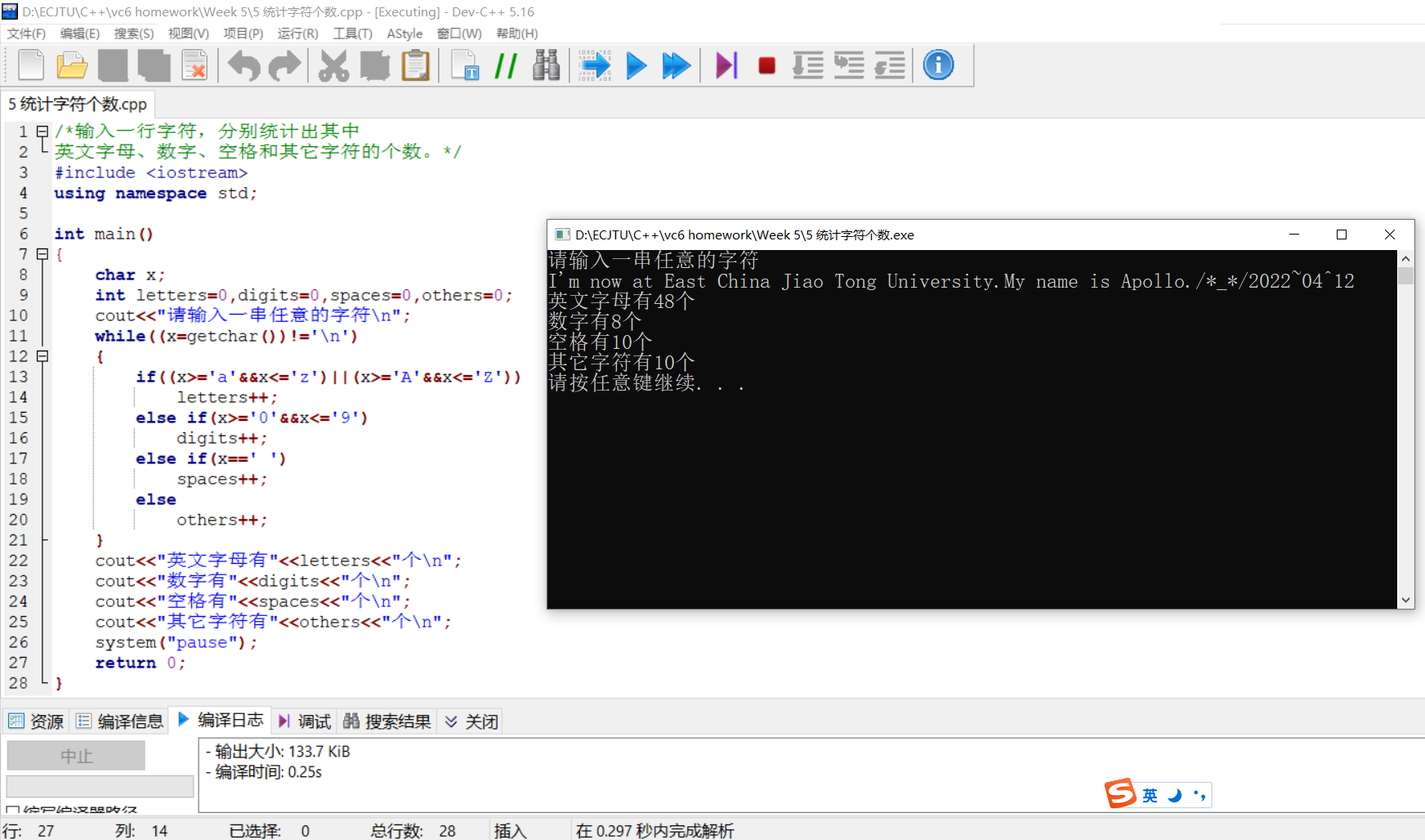1425x840 pixels.
Task: Open the 项目(P) menu
Action: pyautogui.click(x=243, y=34)
